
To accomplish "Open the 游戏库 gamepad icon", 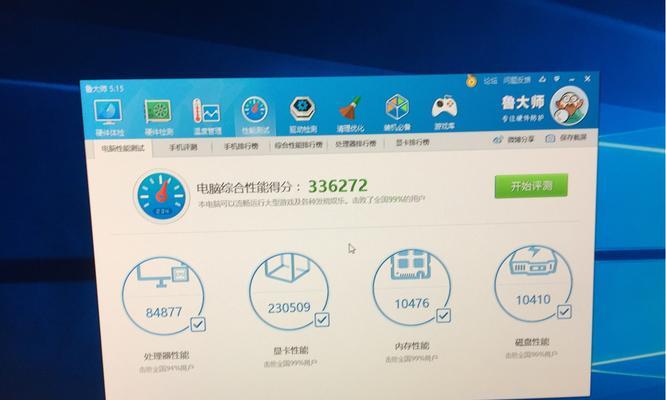I will click(x=444, y=107).
